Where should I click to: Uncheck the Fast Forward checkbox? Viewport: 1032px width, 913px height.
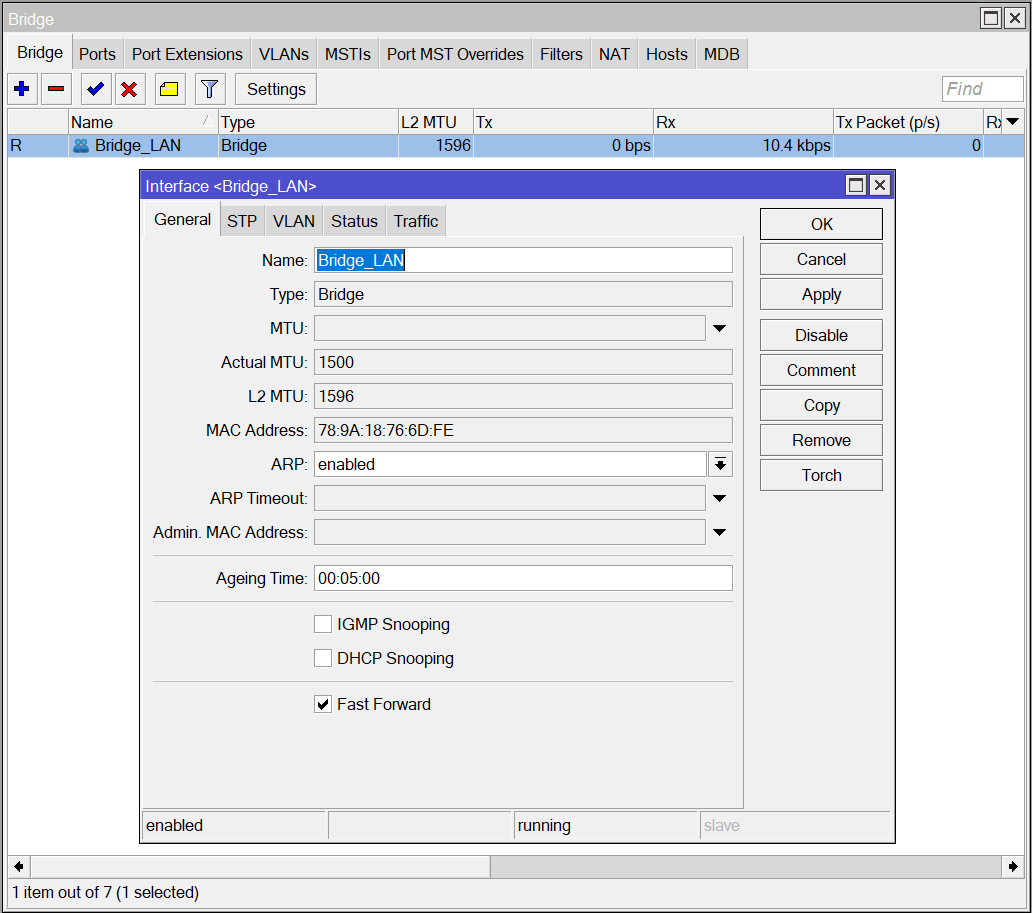pyautogui.click(x=323, y=704)
